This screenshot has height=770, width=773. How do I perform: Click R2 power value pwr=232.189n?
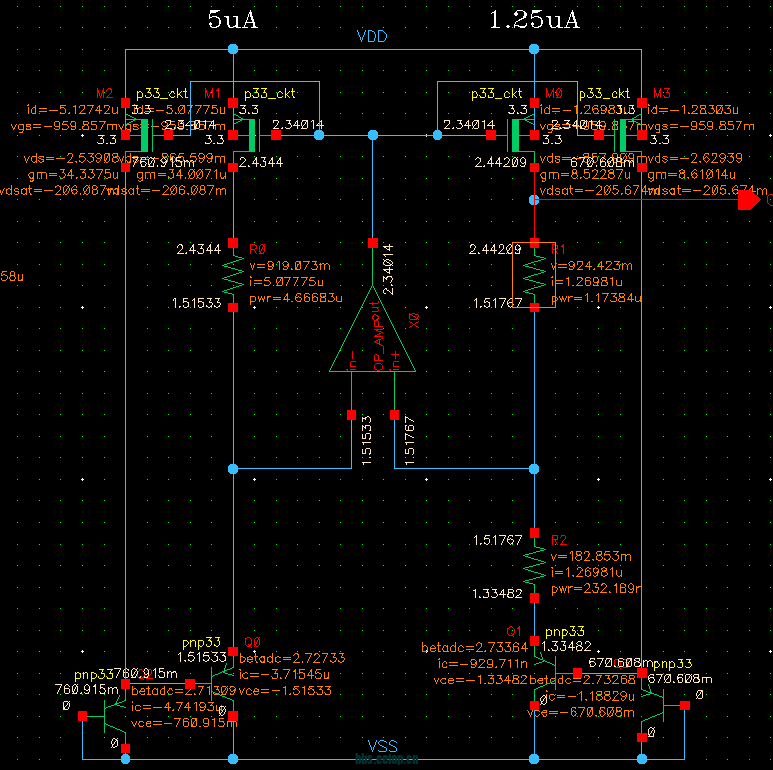coord(596,589)
